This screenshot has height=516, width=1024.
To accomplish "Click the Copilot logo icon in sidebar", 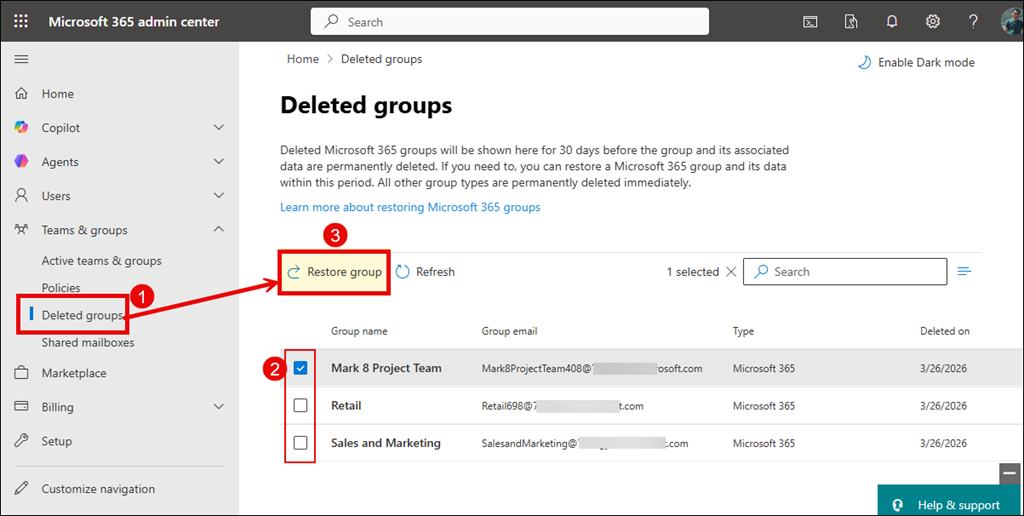I will [x=22, y=127].
